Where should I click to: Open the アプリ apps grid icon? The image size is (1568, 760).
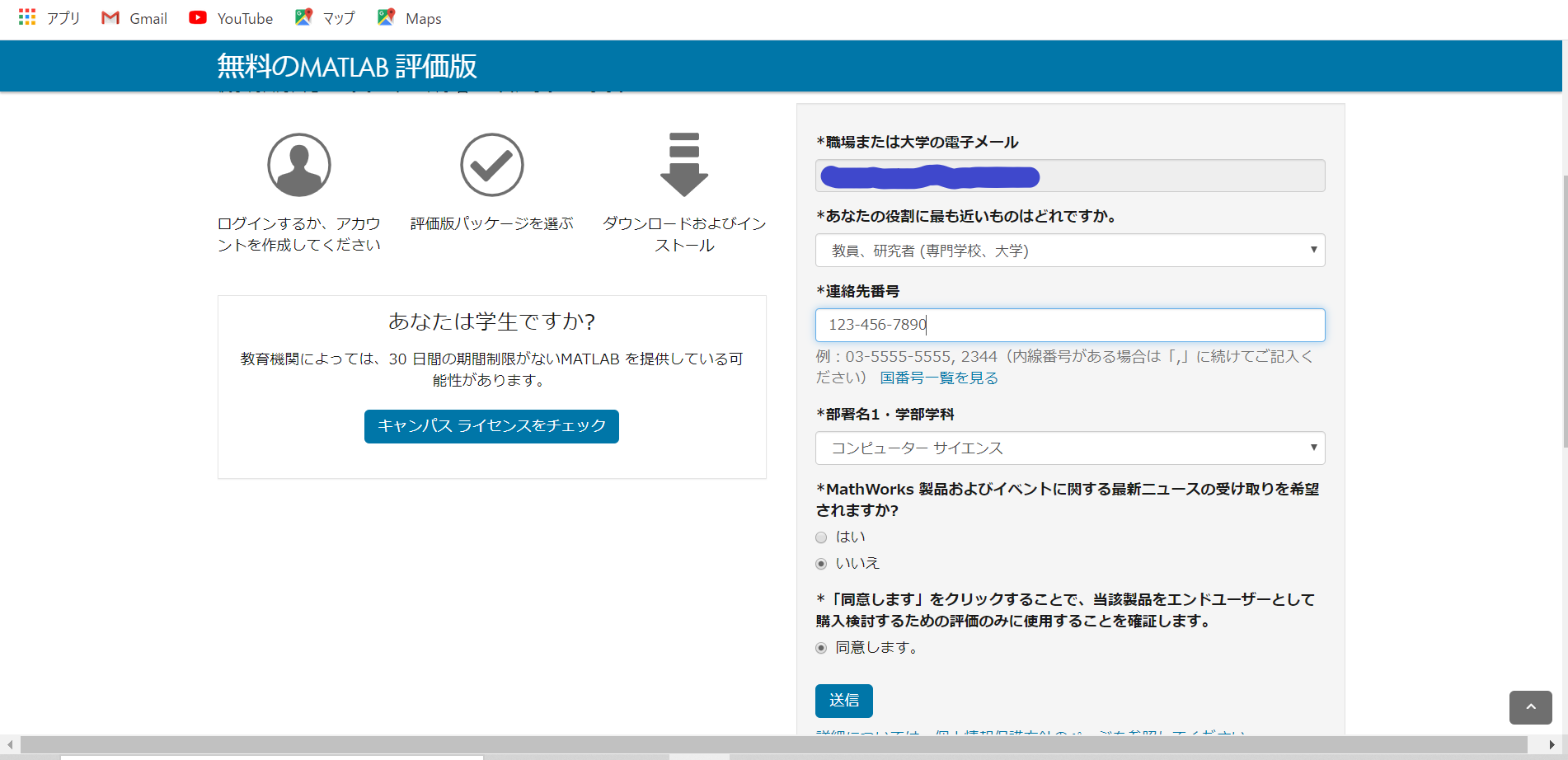(x=27, y=17)
